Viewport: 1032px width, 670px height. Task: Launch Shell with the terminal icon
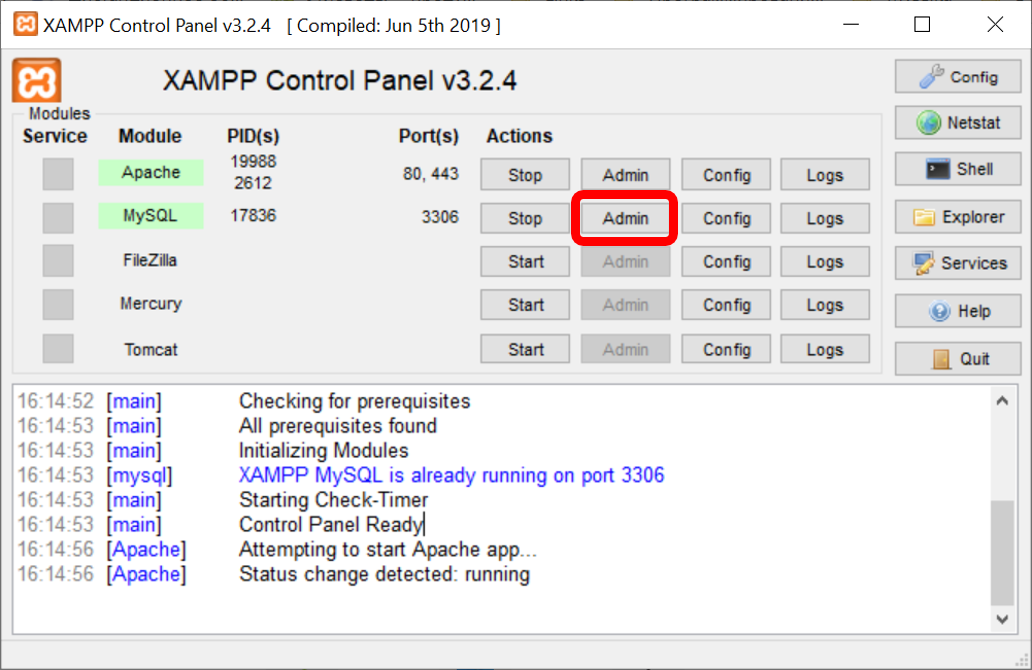(x=958, y=169)
